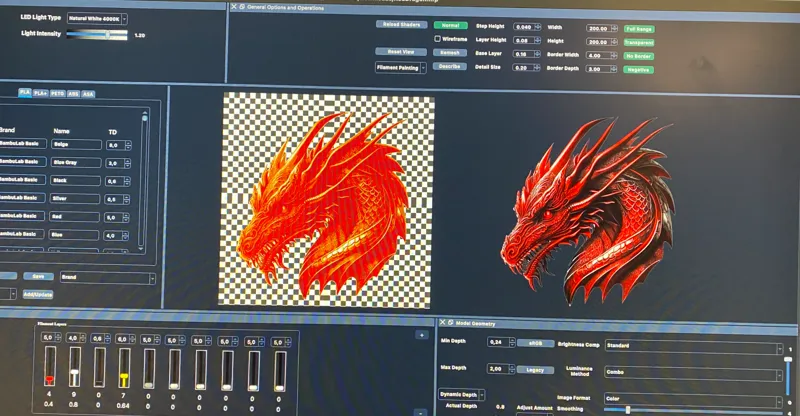Select the Beige filament name field
The image size is (800, 416).
[x=77, y=144]
